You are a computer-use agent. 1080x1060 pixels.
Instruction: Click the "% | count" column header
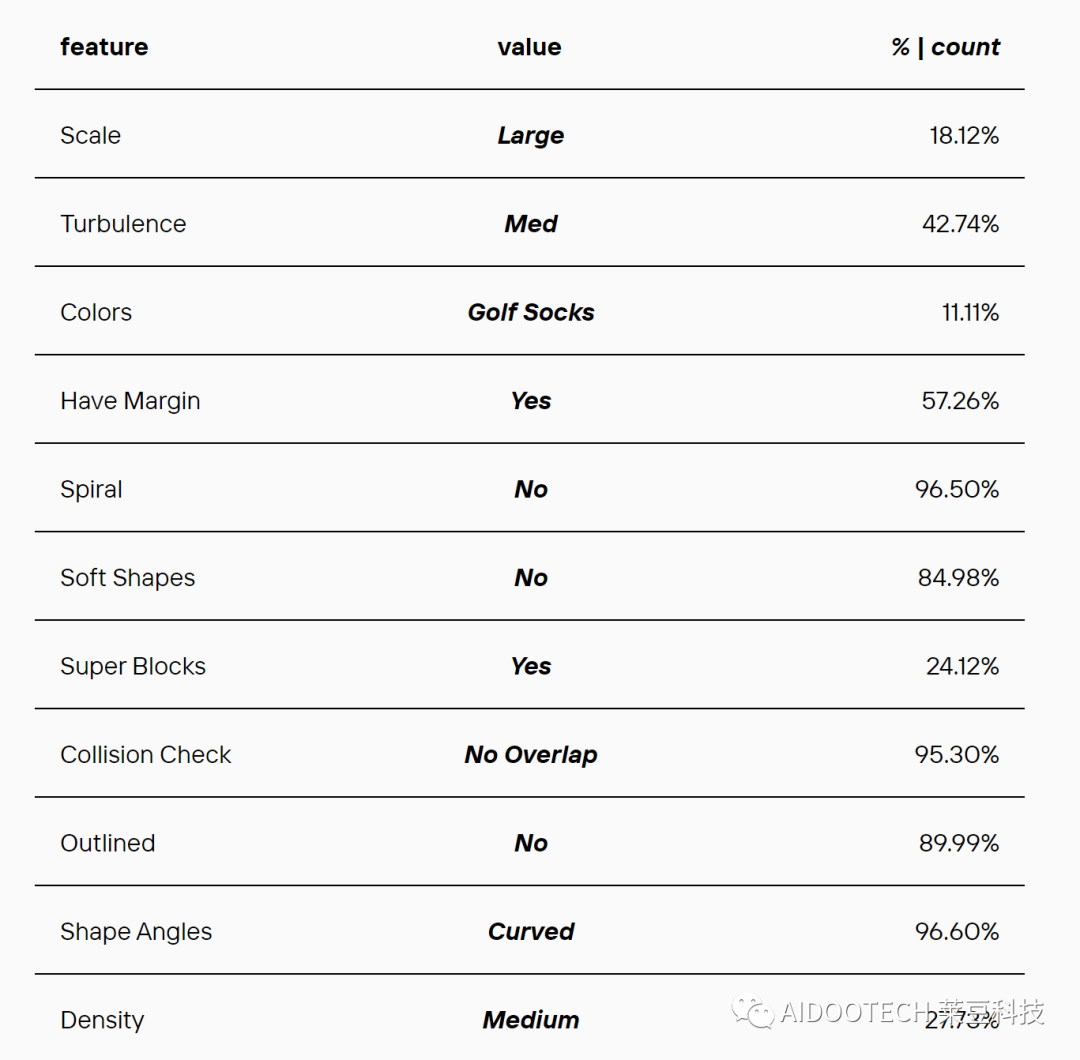(945, 47)
